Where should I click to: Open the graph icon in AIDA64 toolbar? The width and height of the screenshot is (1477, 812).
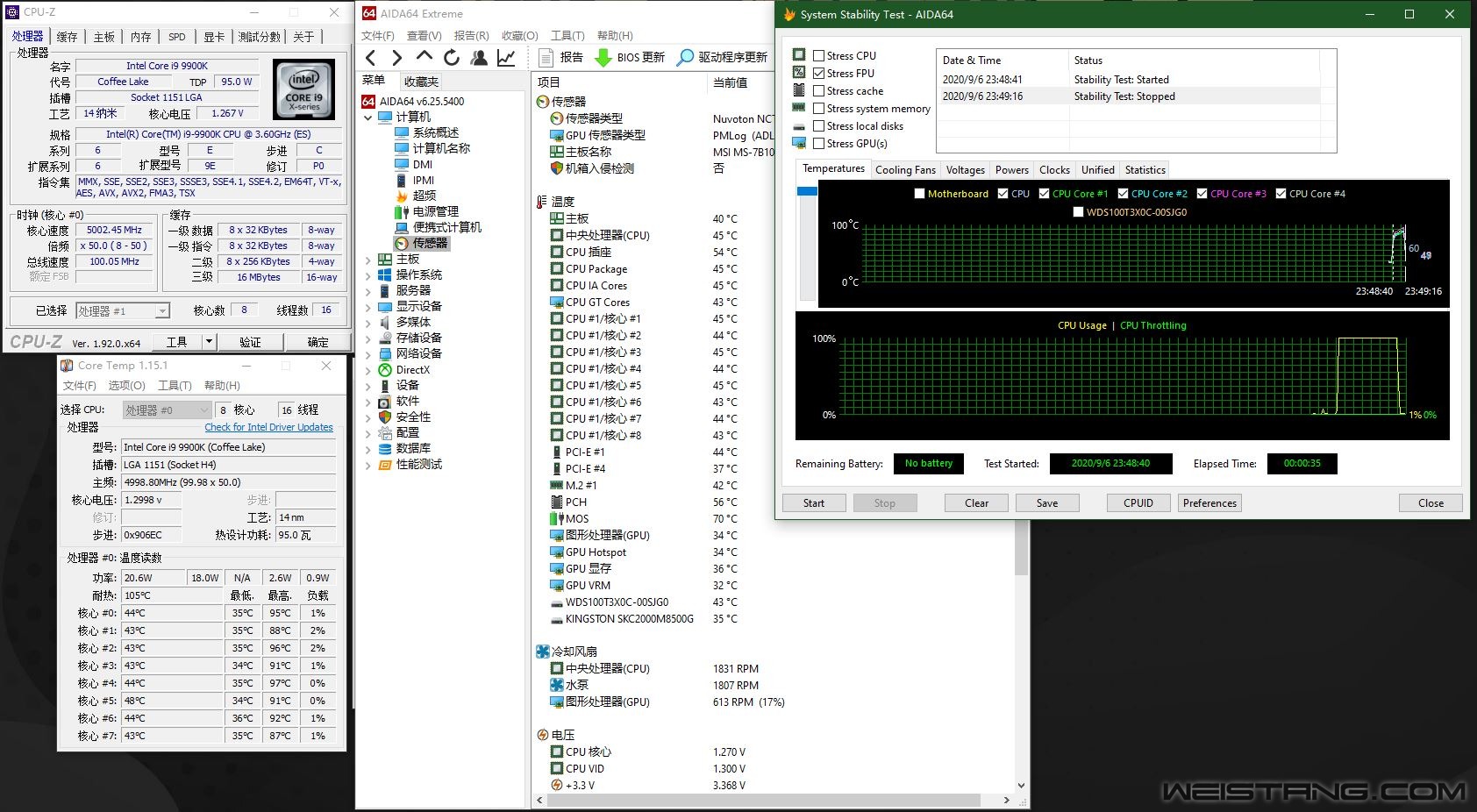(x=506, y=58)
